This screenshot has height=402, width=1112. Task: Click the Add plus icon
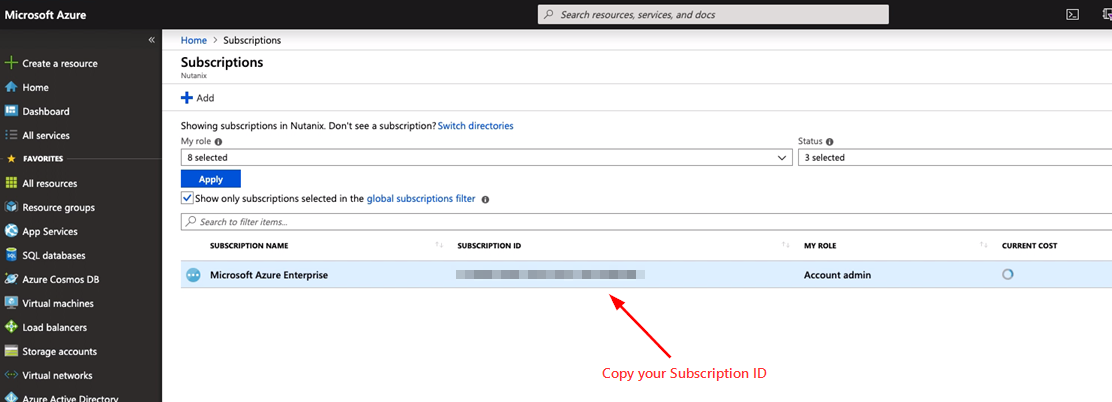click(x=187, y=98)
